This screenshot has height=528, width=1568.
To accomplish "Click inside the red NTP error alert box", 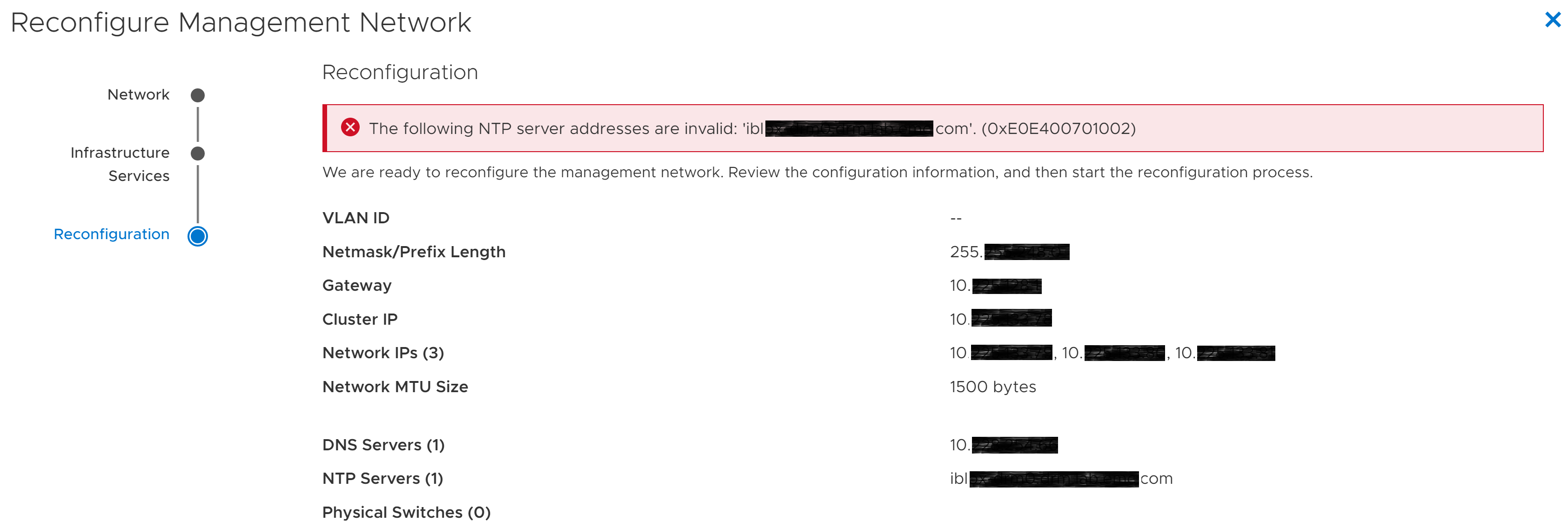I will [791, 128].
